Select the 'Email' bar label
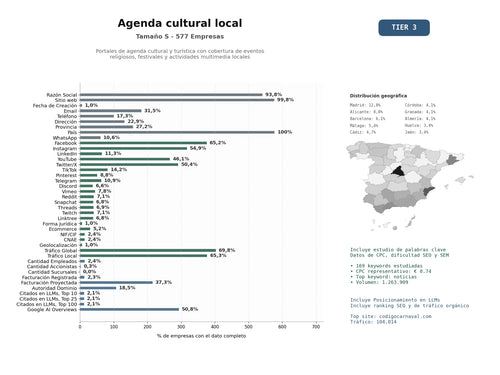The image size is (500, 375). tap(70, 111)
